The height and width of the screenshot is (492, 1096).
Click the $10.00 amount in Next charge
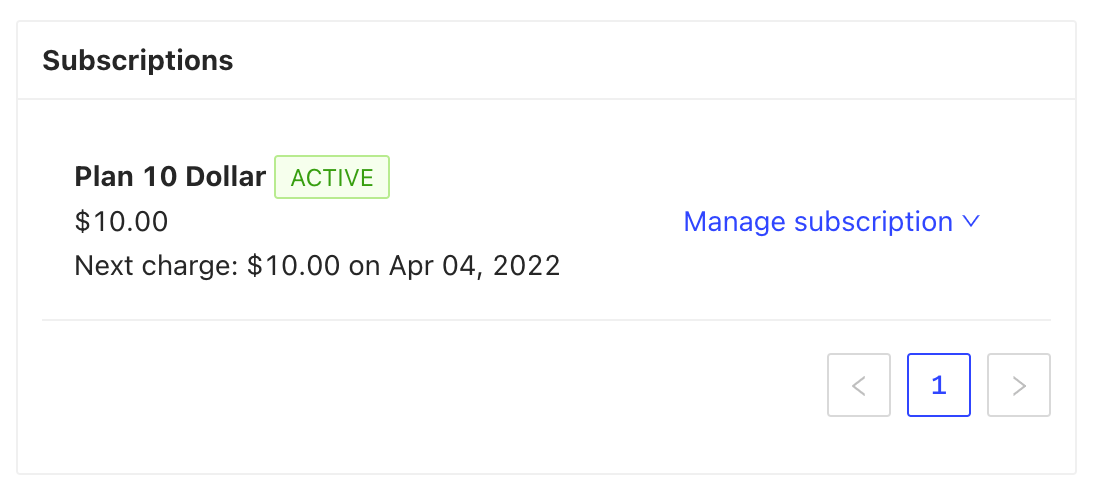(294, 266)
